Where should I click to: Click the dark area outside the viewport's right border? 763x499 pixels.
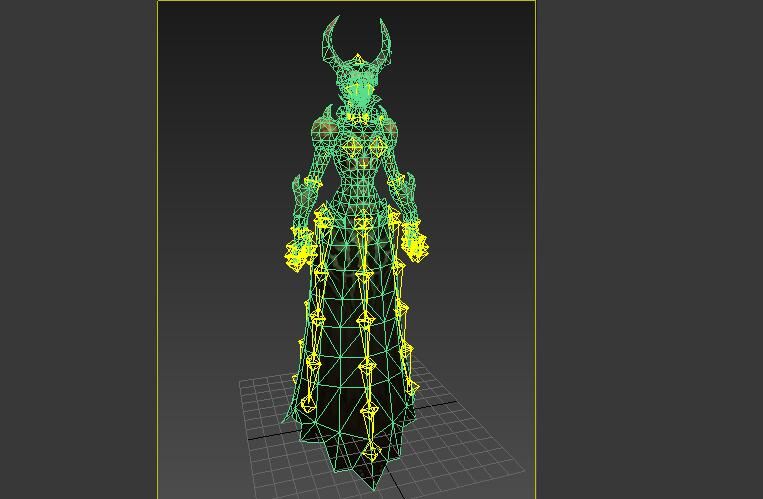point(650,250)
